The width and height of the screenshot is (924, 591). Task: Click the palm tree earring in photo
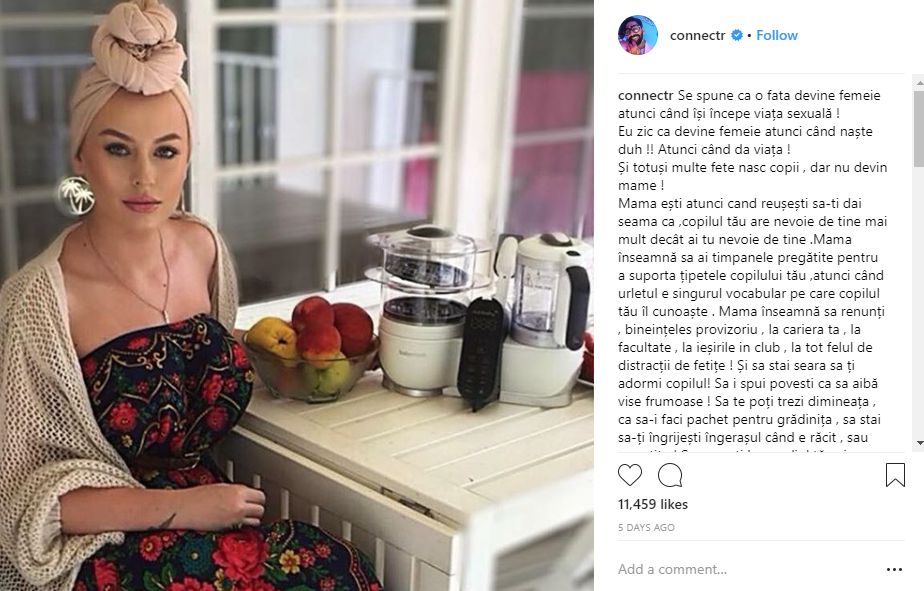coord(76,195)
